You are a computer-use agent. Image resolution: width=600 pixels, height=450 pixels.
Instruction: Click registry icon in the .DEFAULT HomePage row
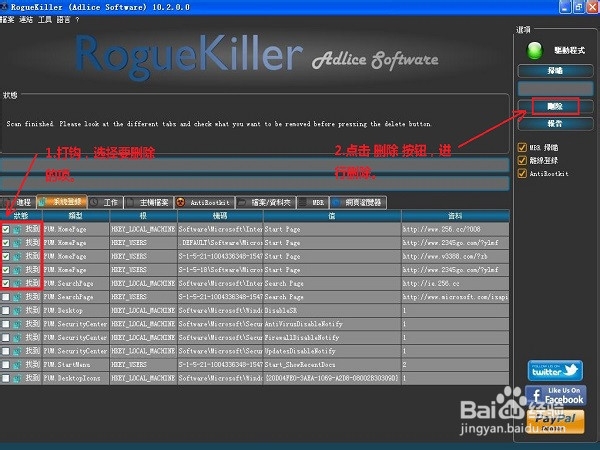pyautogui.click(x=17, y=243)
